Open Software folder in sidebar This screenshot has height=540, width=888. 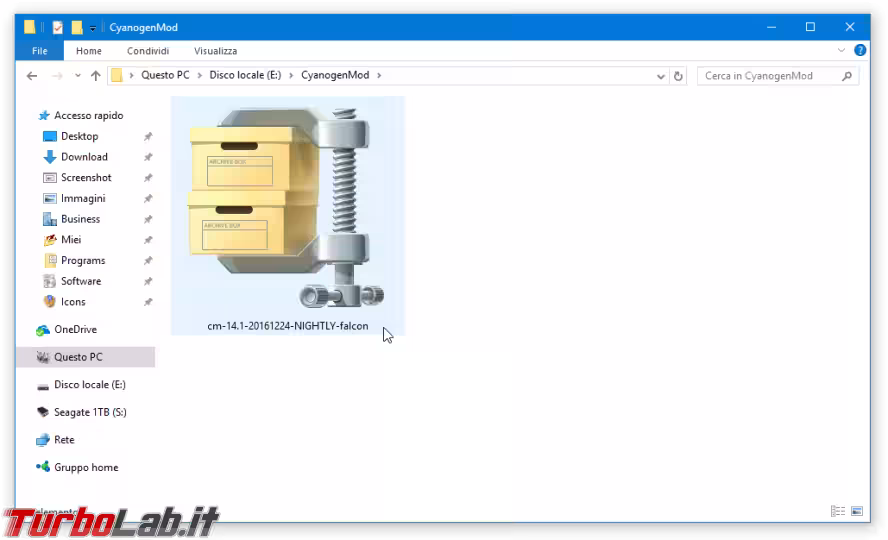click(80, 281)
